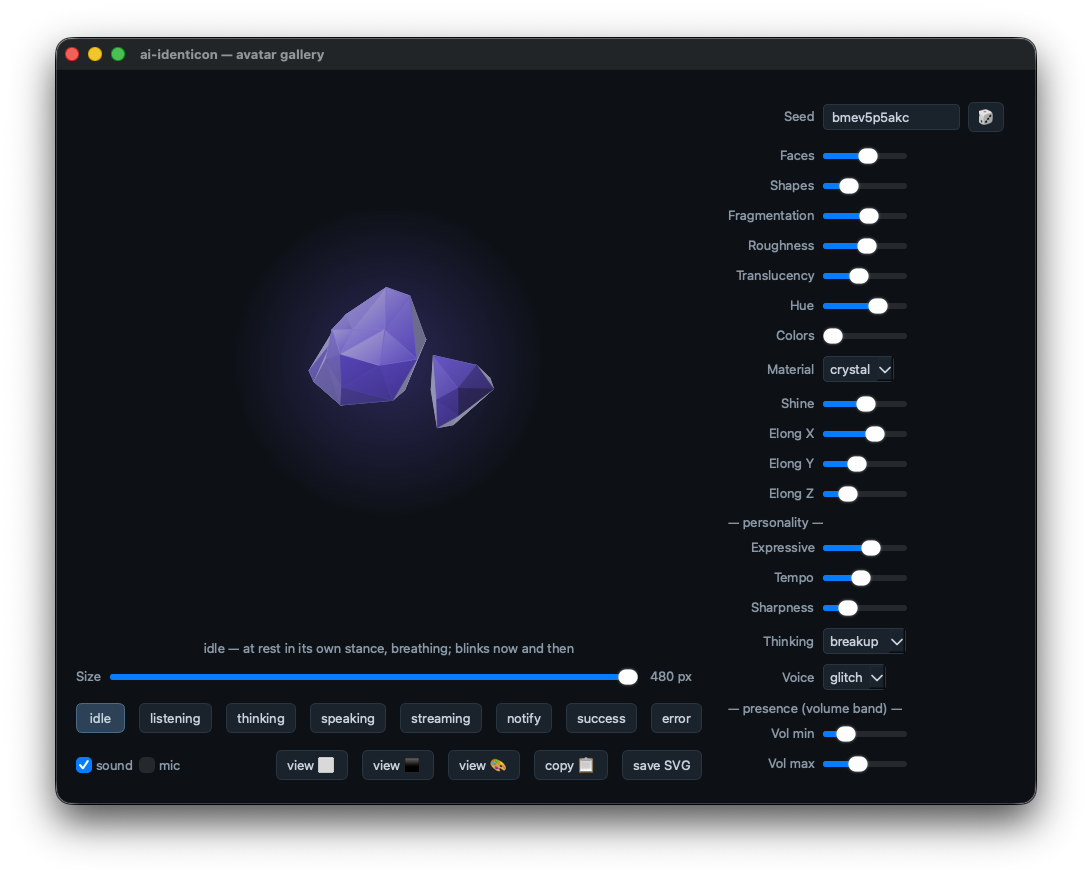Screen dimensions: 1092x878
Task: Adjust the Translucency slider
Action: 864,276
